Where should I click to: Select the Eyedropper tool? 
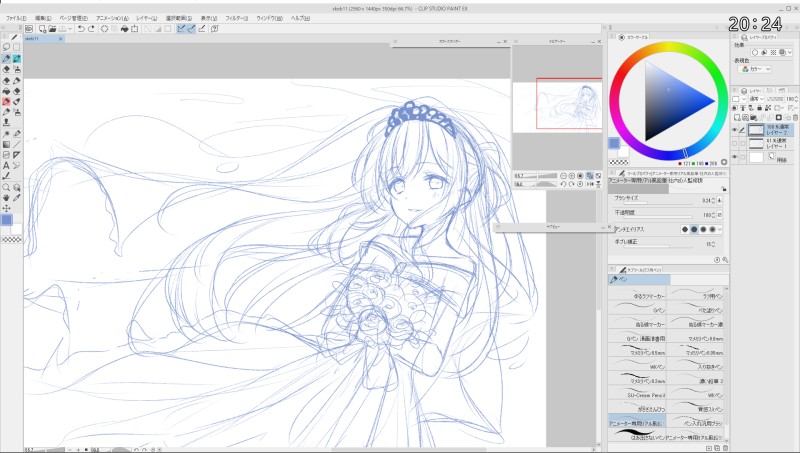tap(17, 197)
